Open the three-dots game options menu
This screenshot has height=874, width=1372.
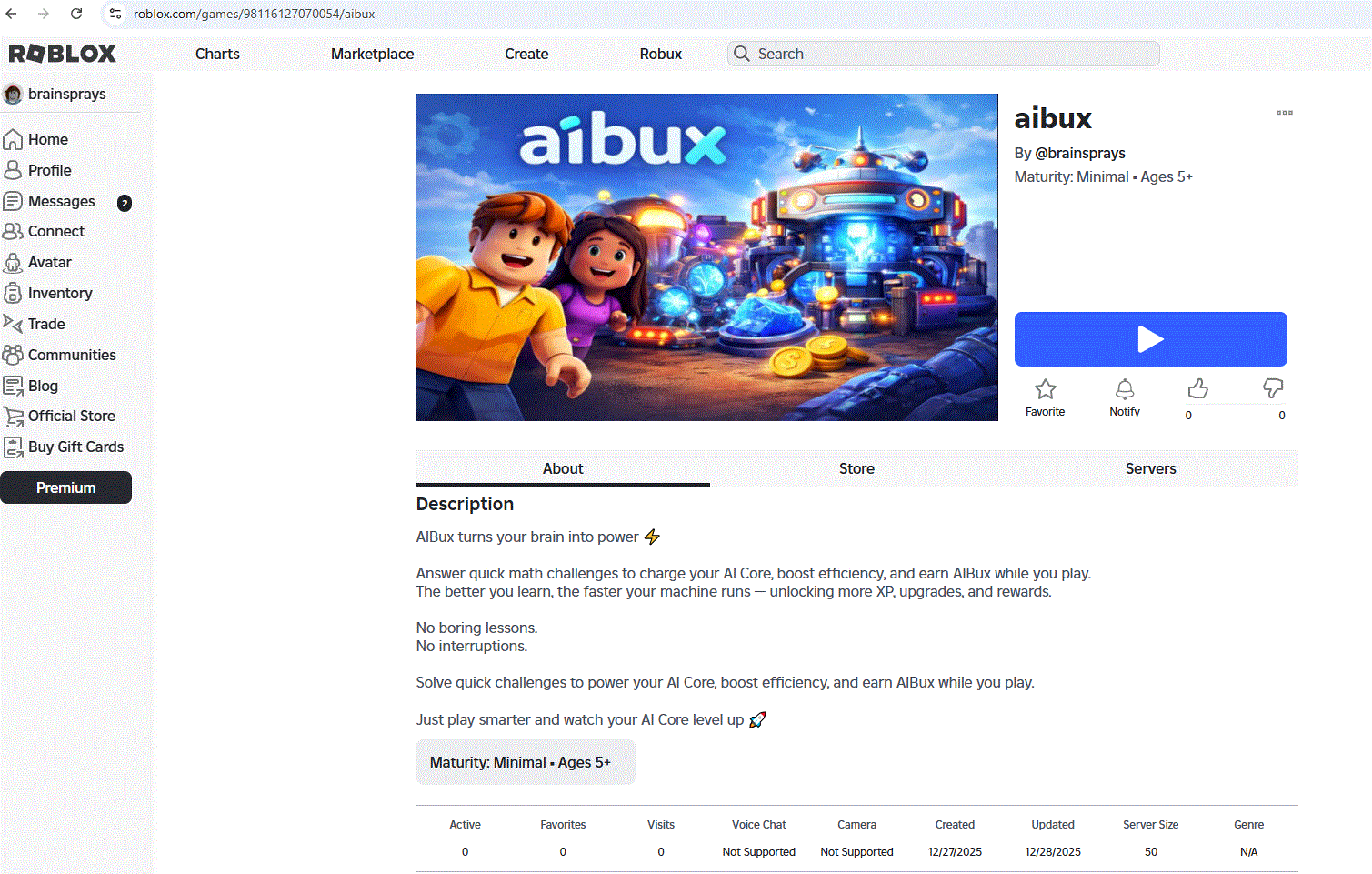click(x=1285, y=113)
